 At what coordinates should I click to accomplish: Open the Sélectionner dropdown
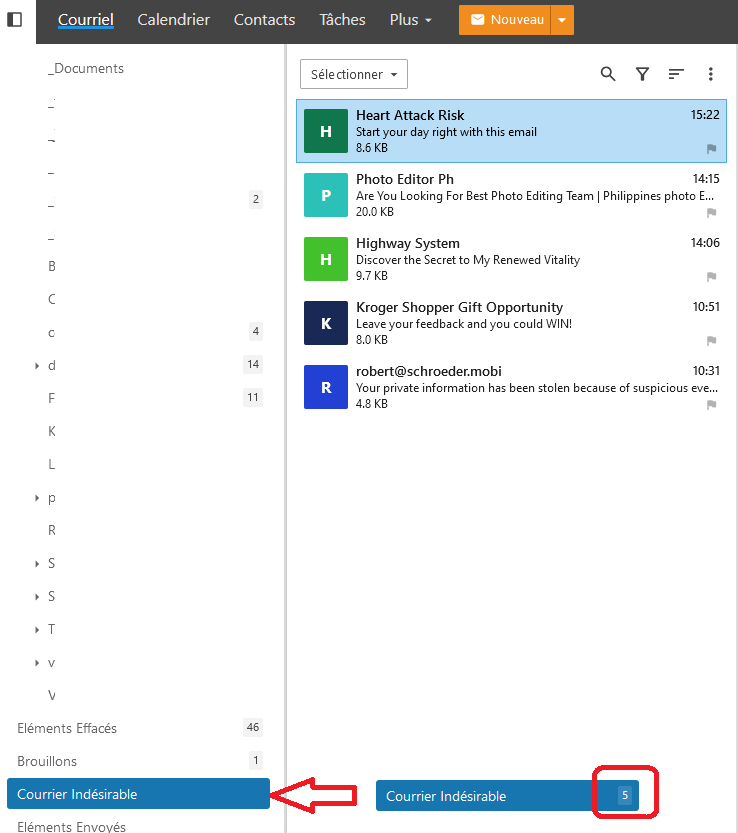pyautogui.click(x=354, y=74)
